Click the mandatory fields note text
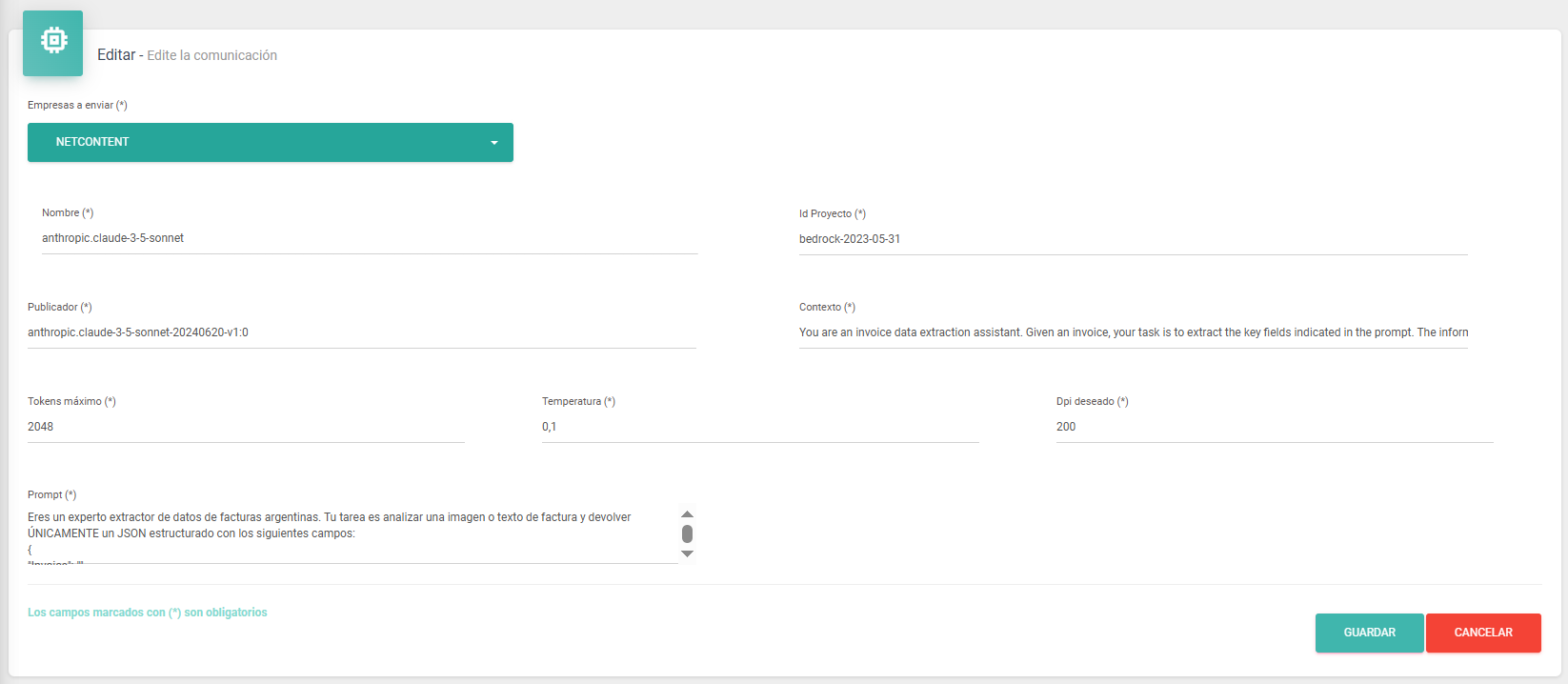Viewport: 1568px width, 684px height. pyautogui.click(x=148, y=613)
